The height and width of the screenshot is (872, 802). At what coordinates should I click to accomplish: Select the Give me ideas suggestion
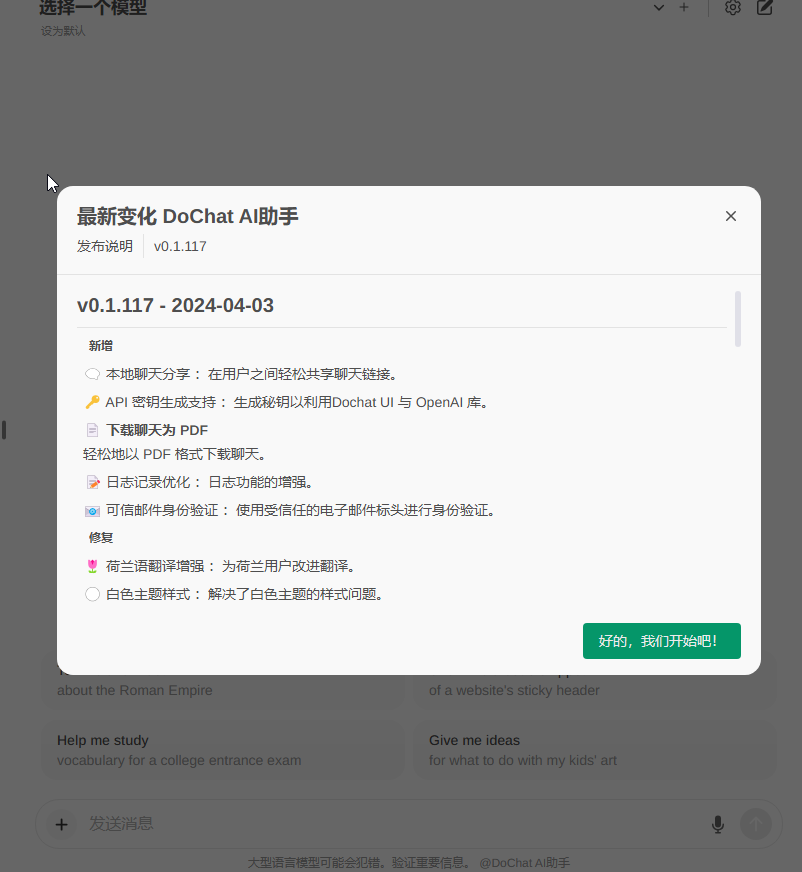pyautogui.click(x=594, y=750)
